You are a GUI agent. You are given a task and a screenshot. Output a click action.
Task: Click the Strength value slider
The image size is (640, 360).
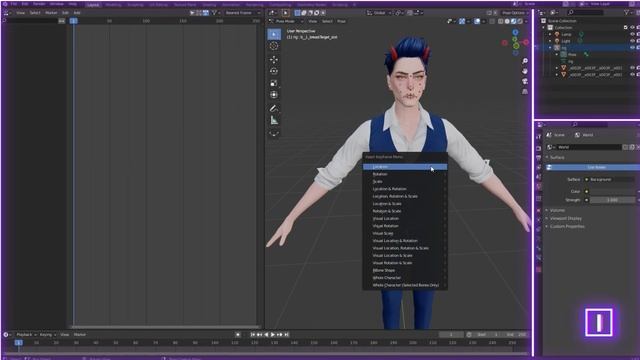pyautogui.click(x=612, y=200)
